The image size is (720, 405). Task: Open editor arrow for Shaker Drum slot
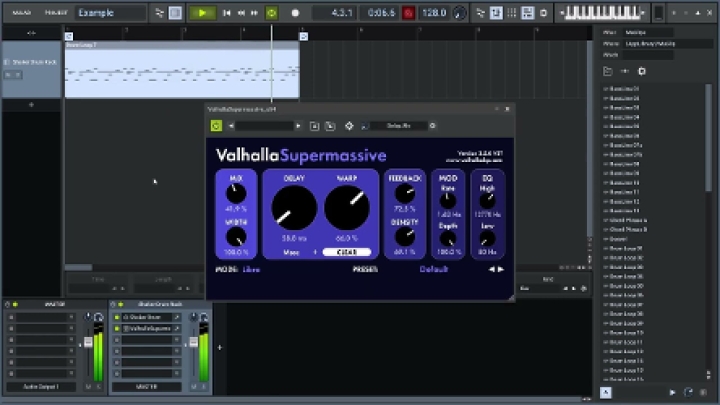[x=176, y=317]
